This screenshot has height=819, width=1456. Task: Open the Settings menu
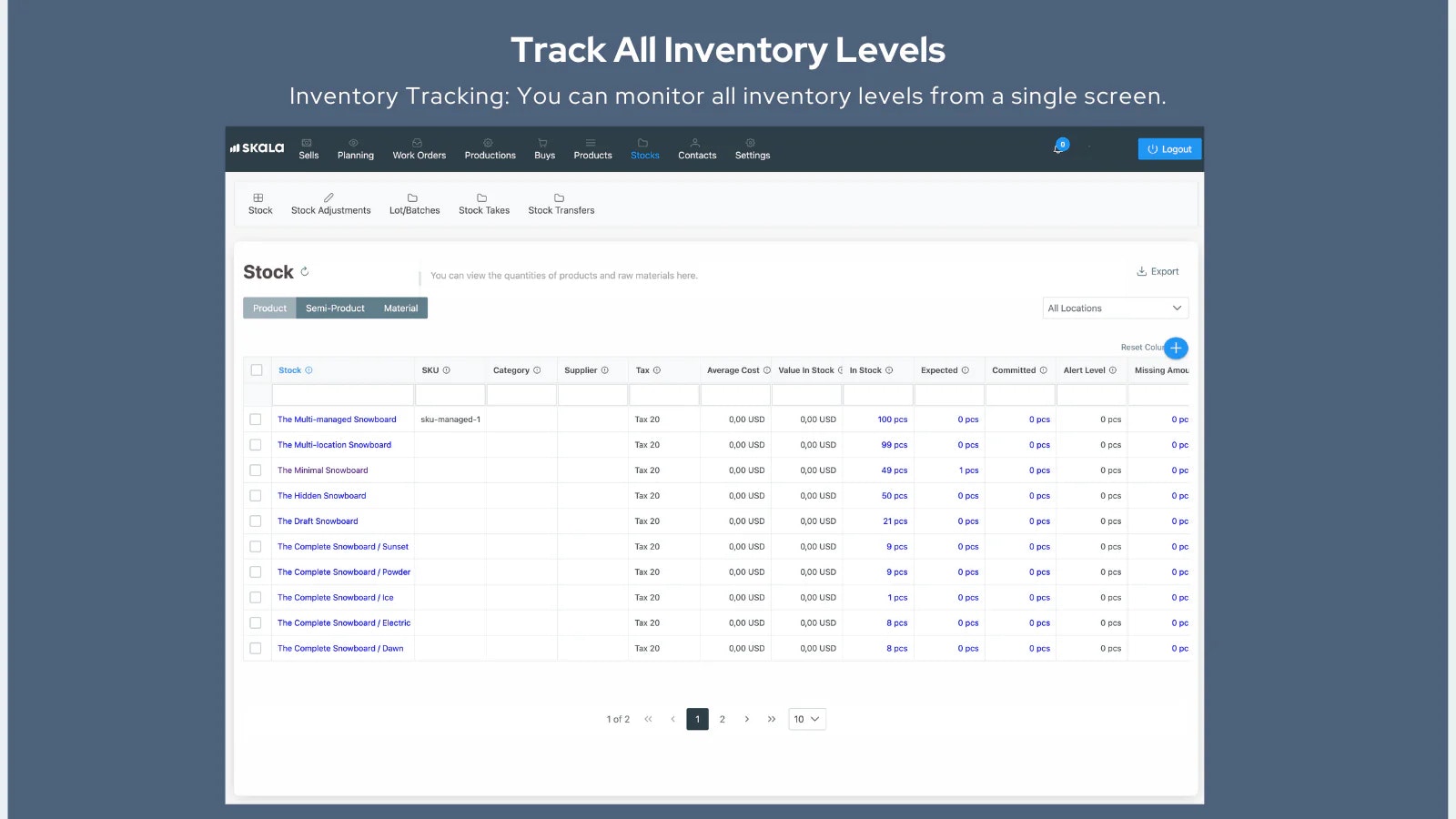point(753,149)
